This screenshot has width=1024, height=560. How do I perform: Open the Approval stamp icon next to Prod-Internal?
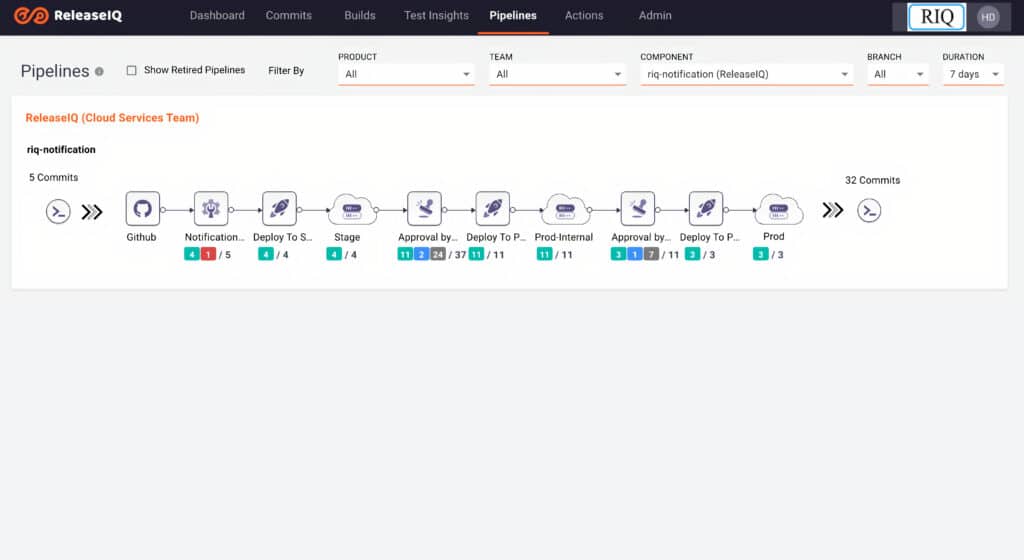(638, 209)
